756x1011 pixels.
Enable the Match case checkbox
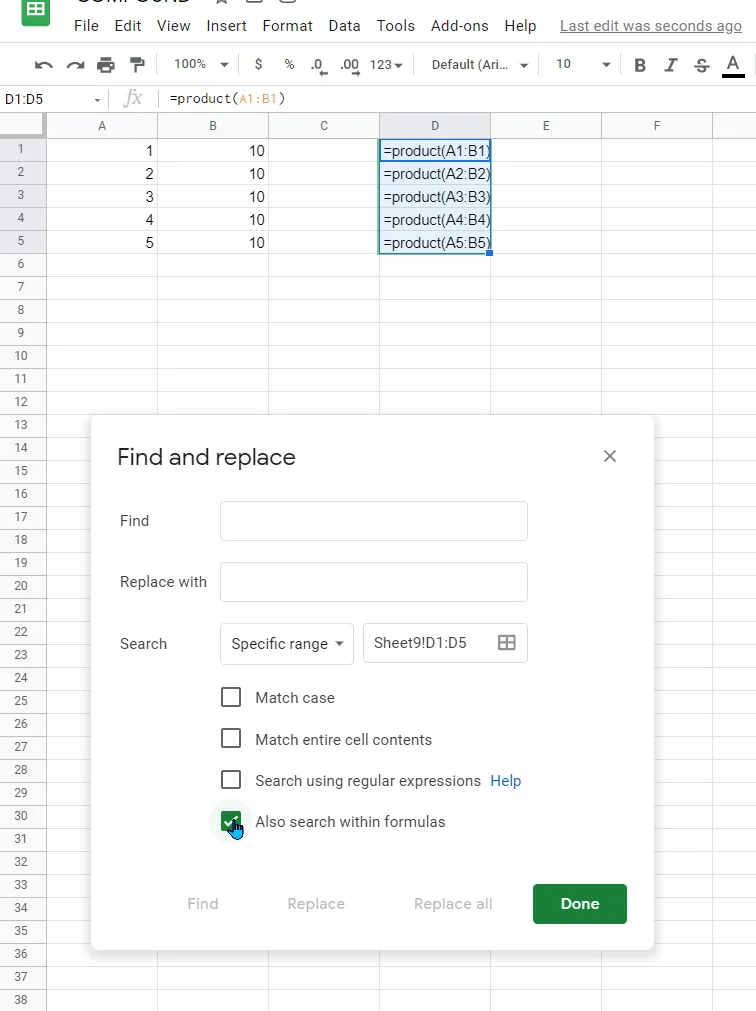tap(231, 697)
